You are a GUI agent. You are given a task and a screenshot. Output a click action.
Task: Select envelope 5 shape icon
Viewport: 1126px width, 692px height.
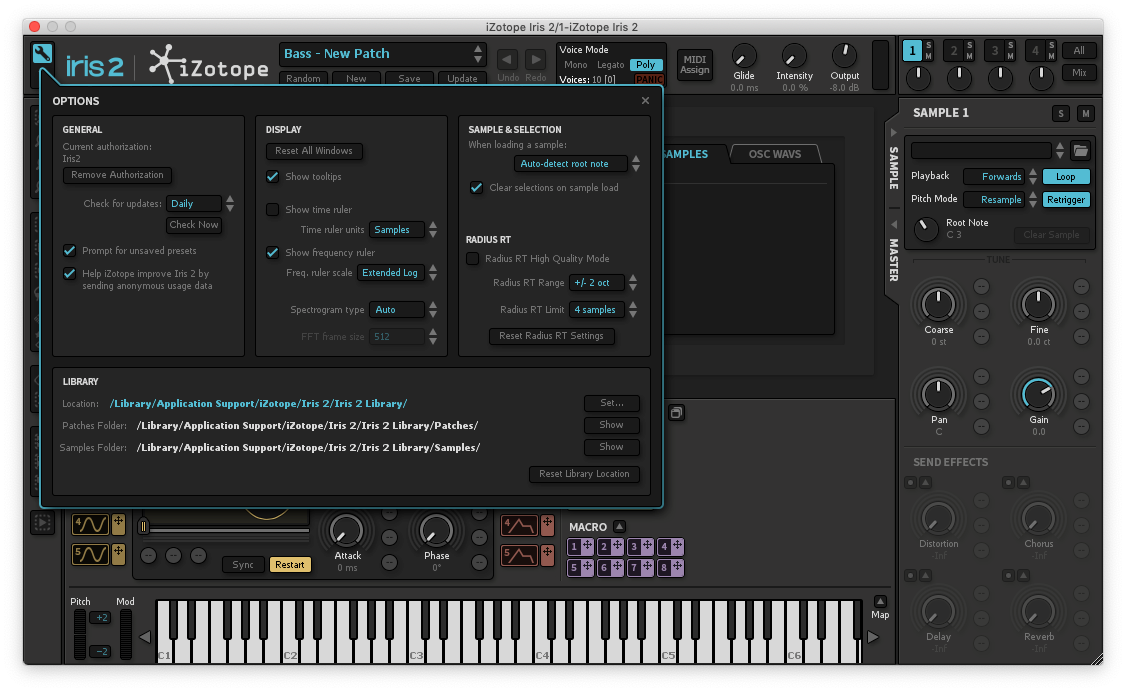(x=519, y=555)
